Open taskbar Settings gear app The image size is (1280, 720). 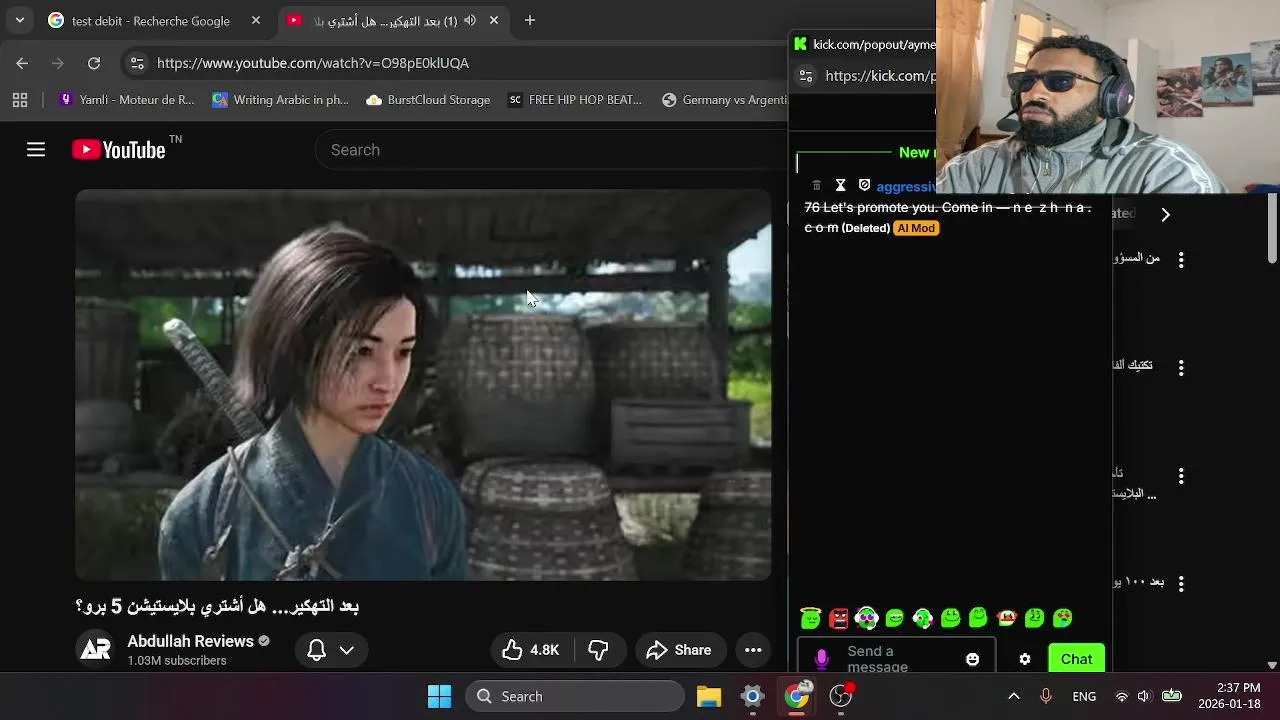[x=753, y=696]
